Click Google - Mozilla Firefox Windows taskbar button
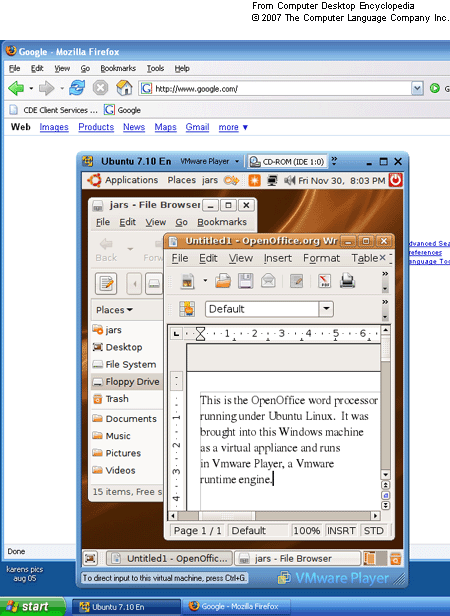Viewport: 450px width, 616px height. click(x=236, y=607)
